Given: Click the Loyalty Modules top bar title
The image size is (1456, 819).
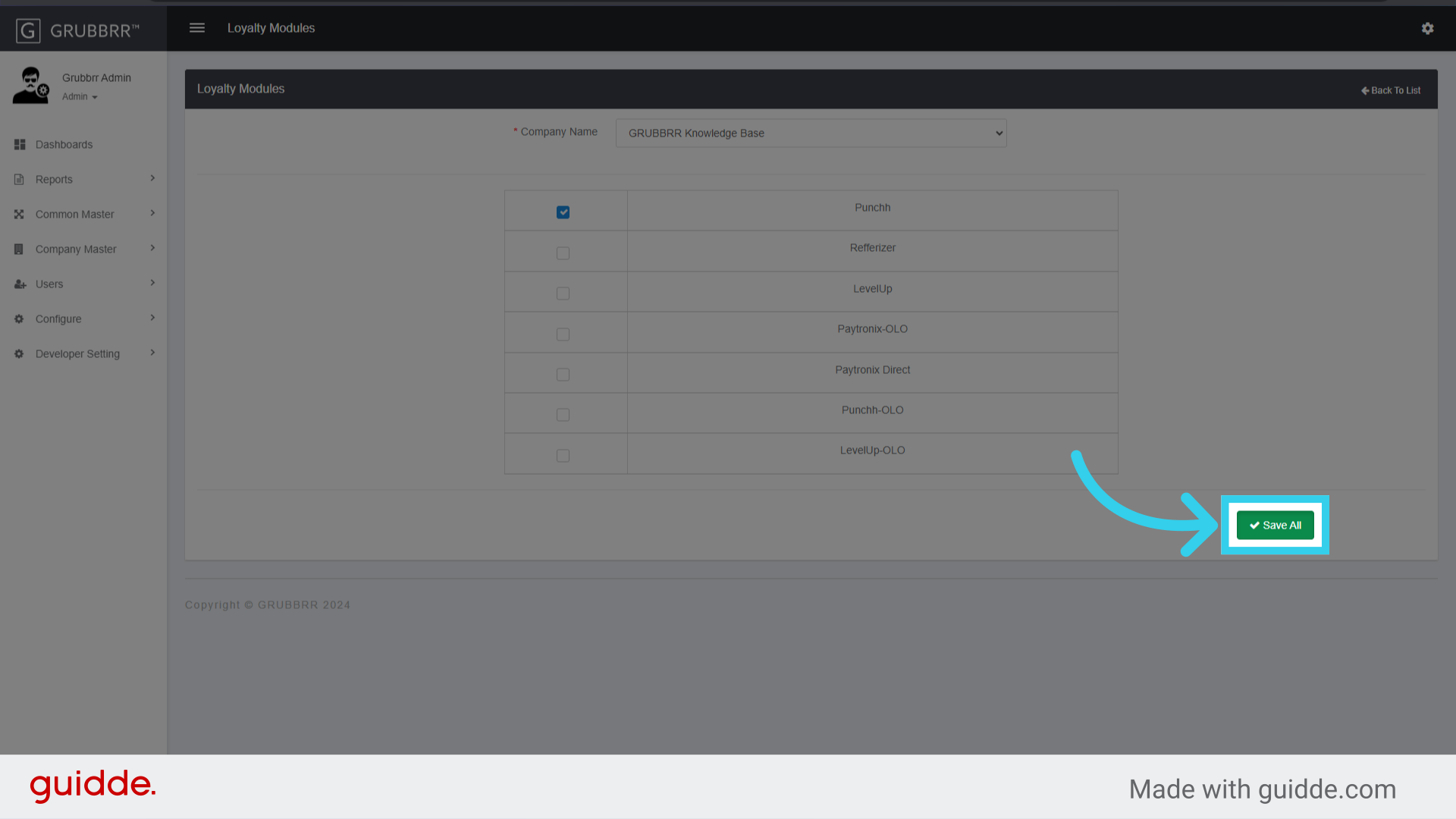Looking at the screenshot, I should pos(271,28).
